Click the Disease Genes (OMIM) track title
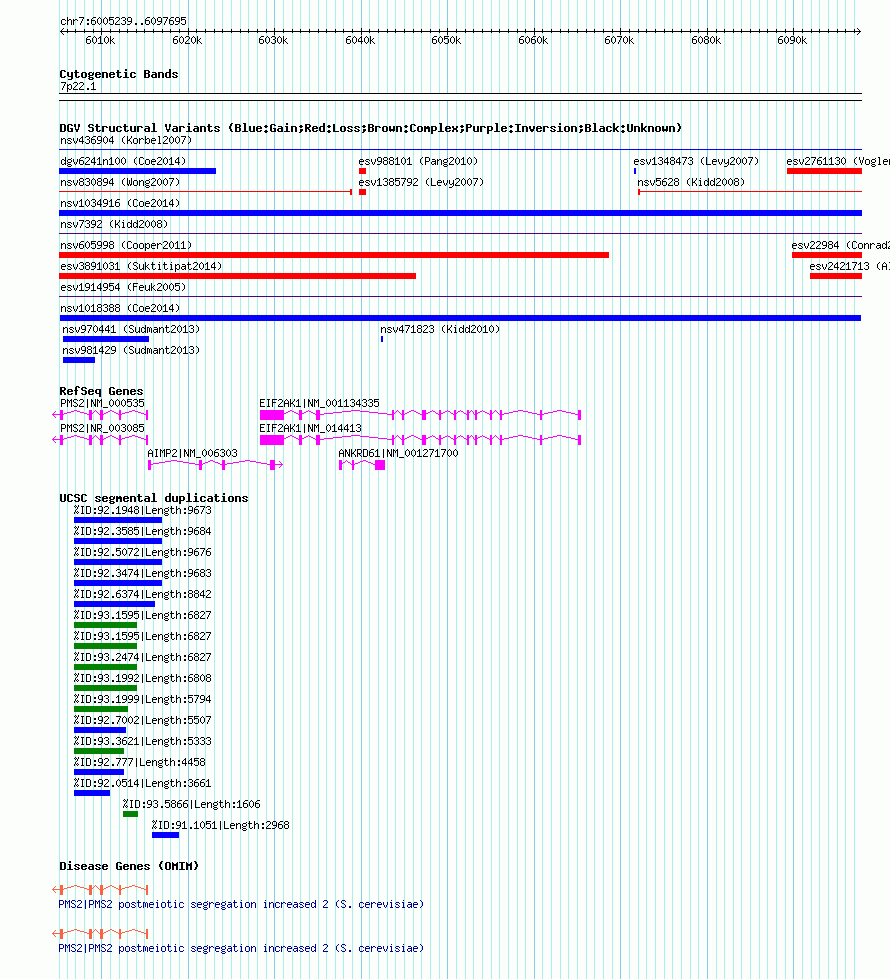Screen dimensions: 890x979 (x=129, y=866)
